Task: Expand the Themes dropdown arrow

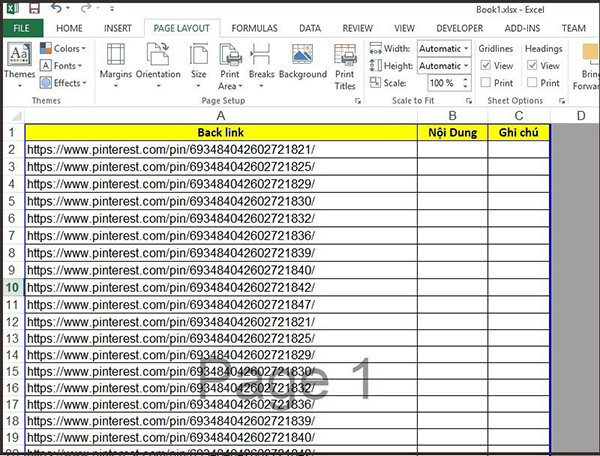Action: coord(20,86)
